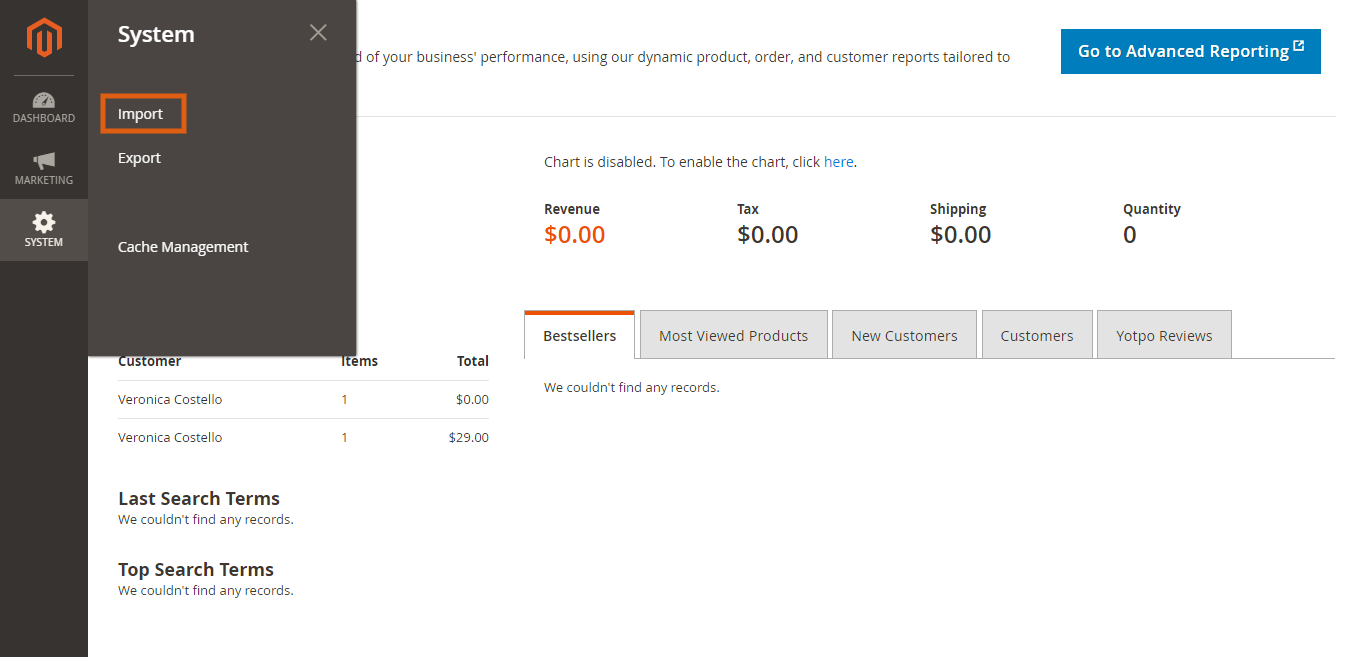1366x657 pixels.
Task: Show the New Customers tab
Action: (904, 336)
